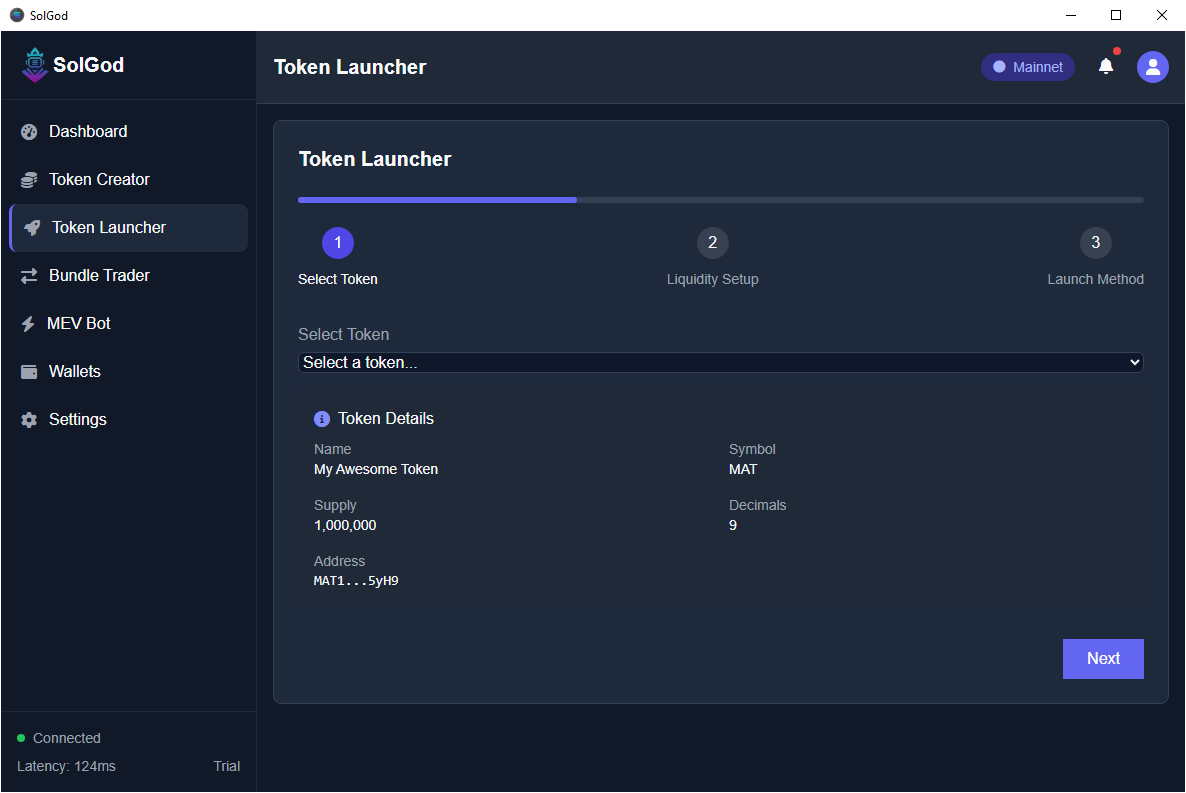Open the Dashboard menu entry
Viewport: 1186px width, 793px height.
click(x=88, y=131)
